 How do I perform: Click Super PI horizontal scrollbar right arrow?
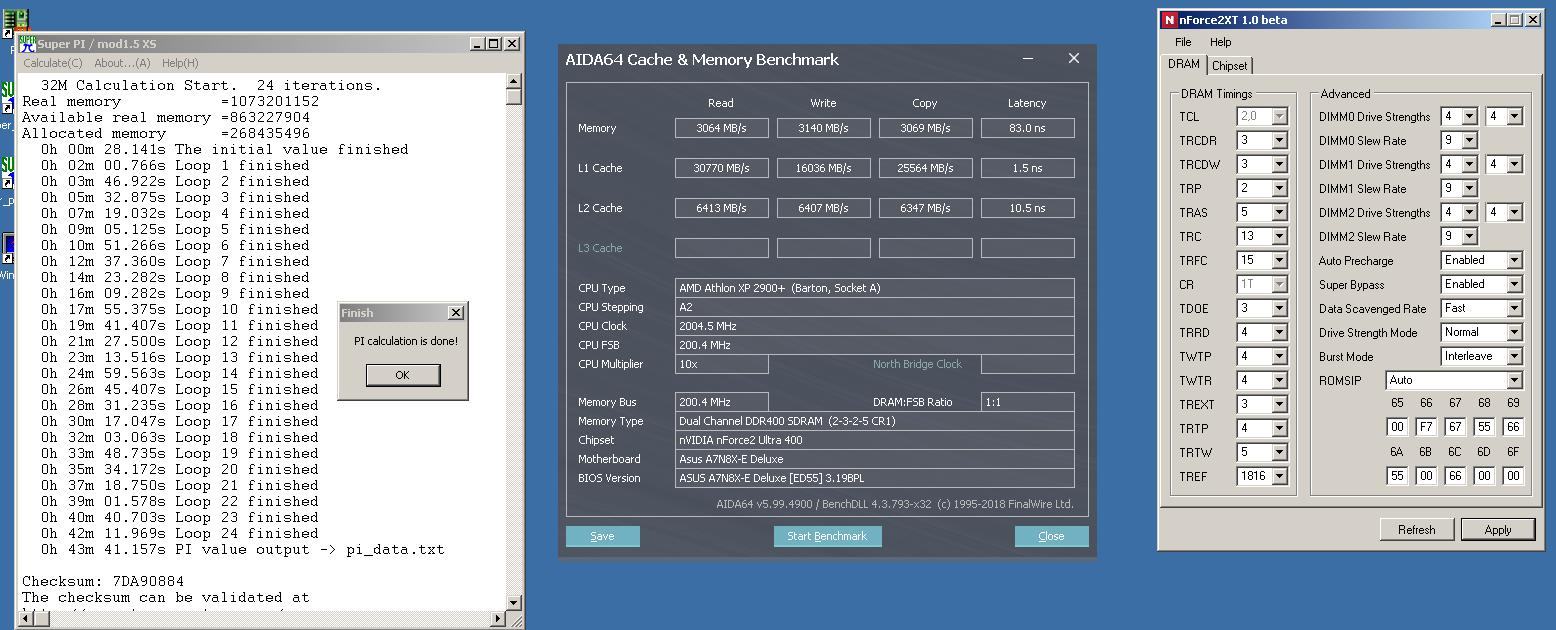click(x=499, y=618)
